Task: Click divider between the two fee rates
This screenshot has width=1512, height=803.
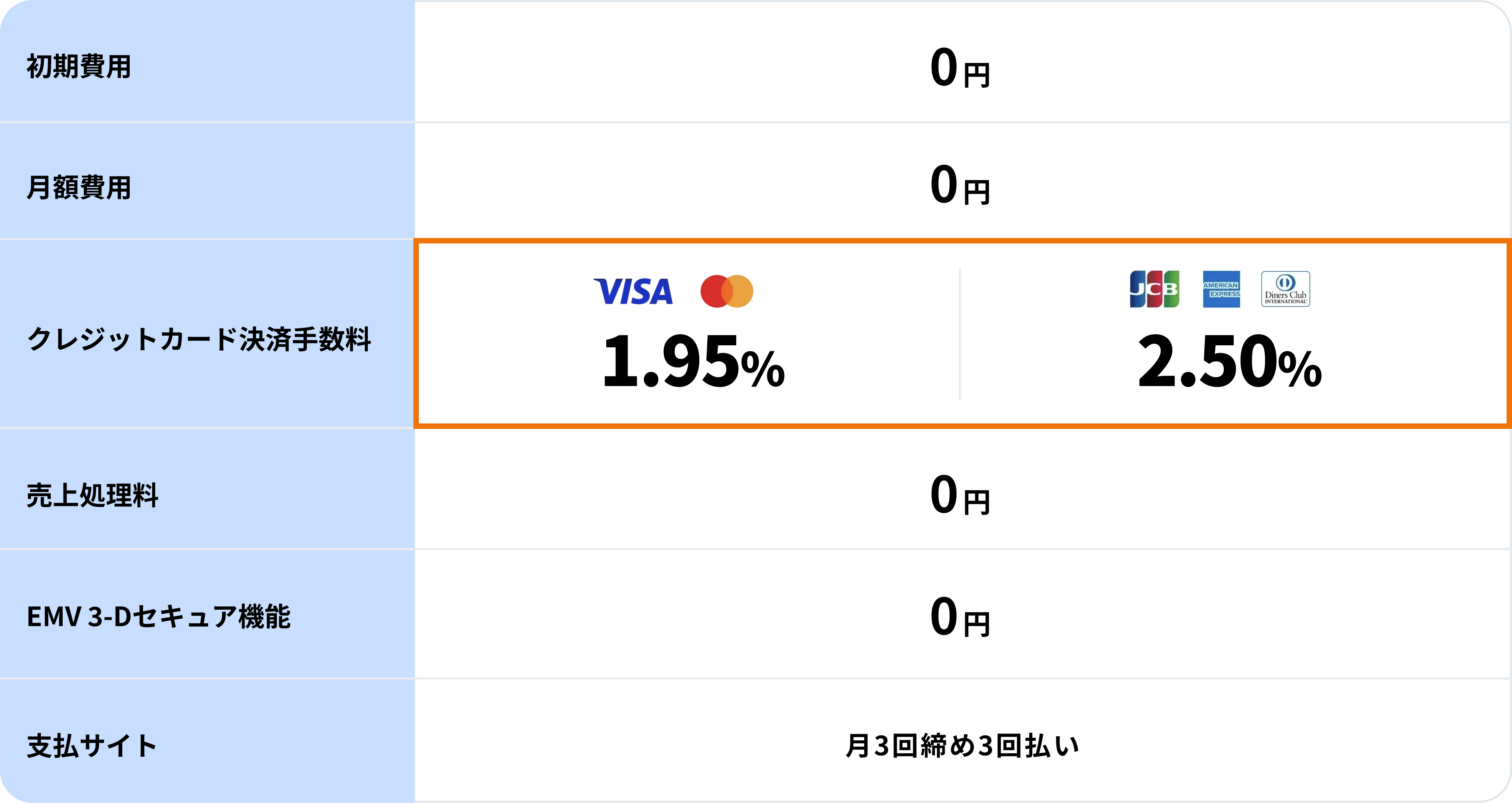Action: [960, 334]
